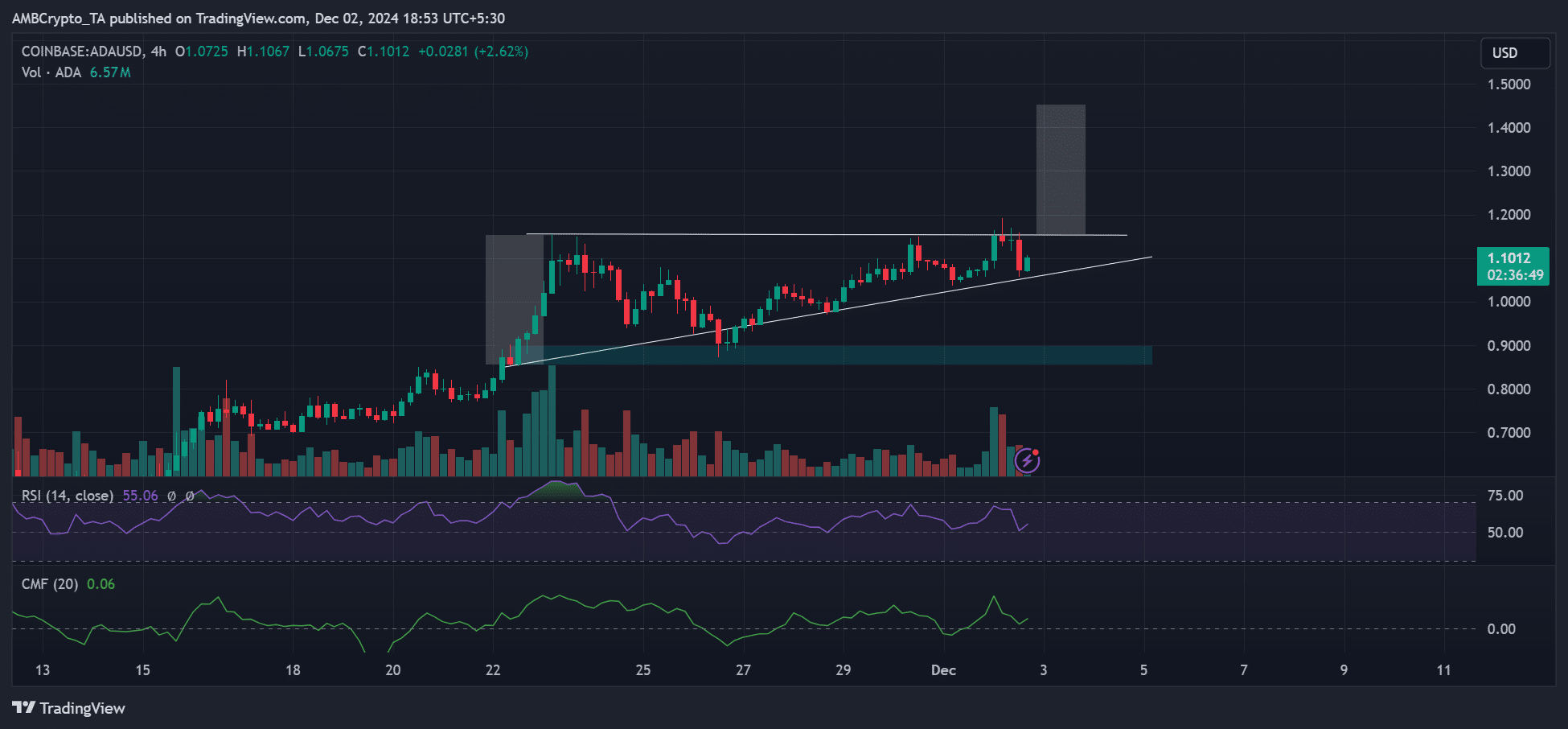The height and width of the screenshot is (729, 1568).
Task: Click the Dec label on time axis
Action: tap(943, 670)
